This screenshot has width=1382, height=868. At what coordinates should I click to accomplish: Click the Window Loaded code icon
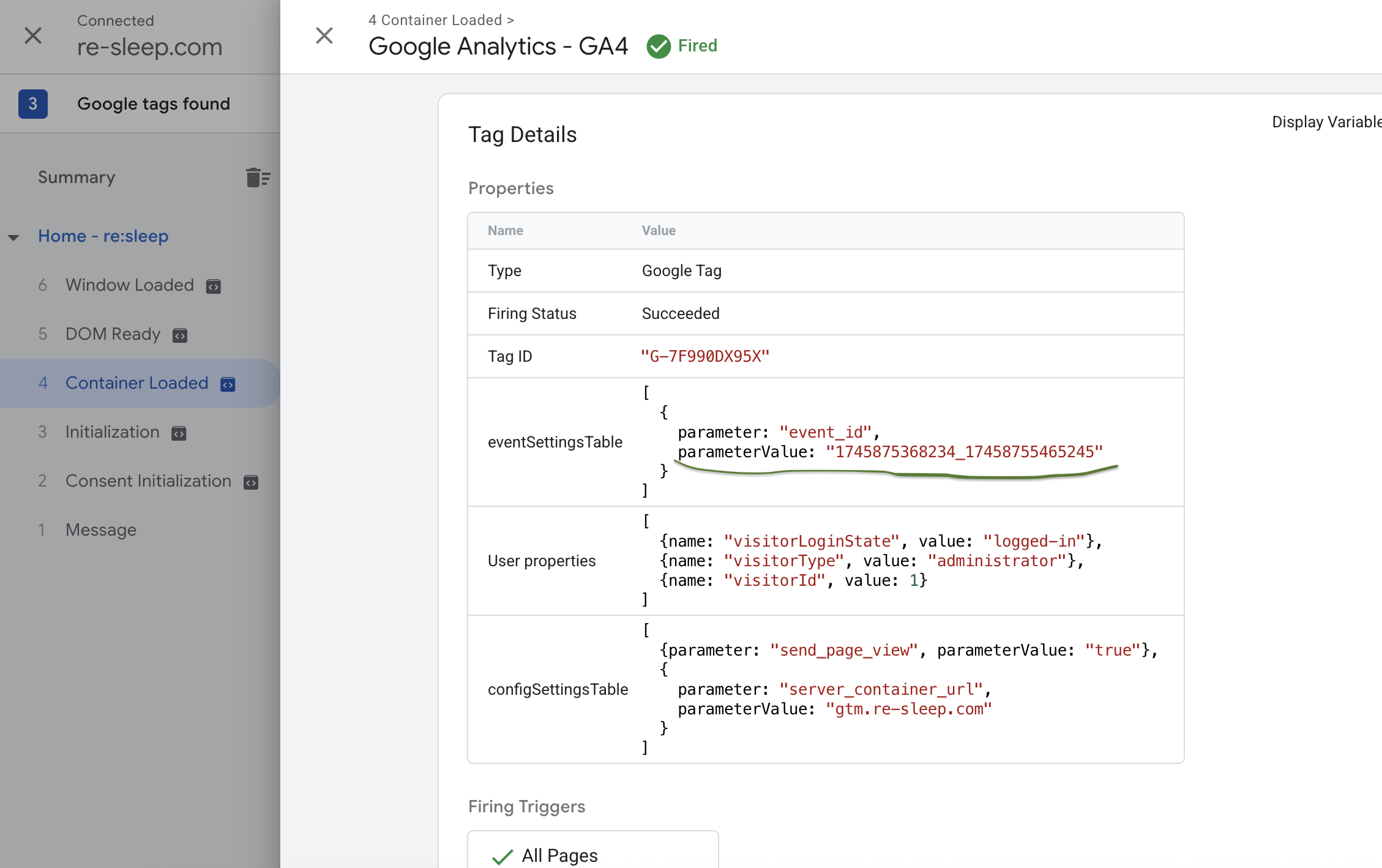click(x=213, y=286)
